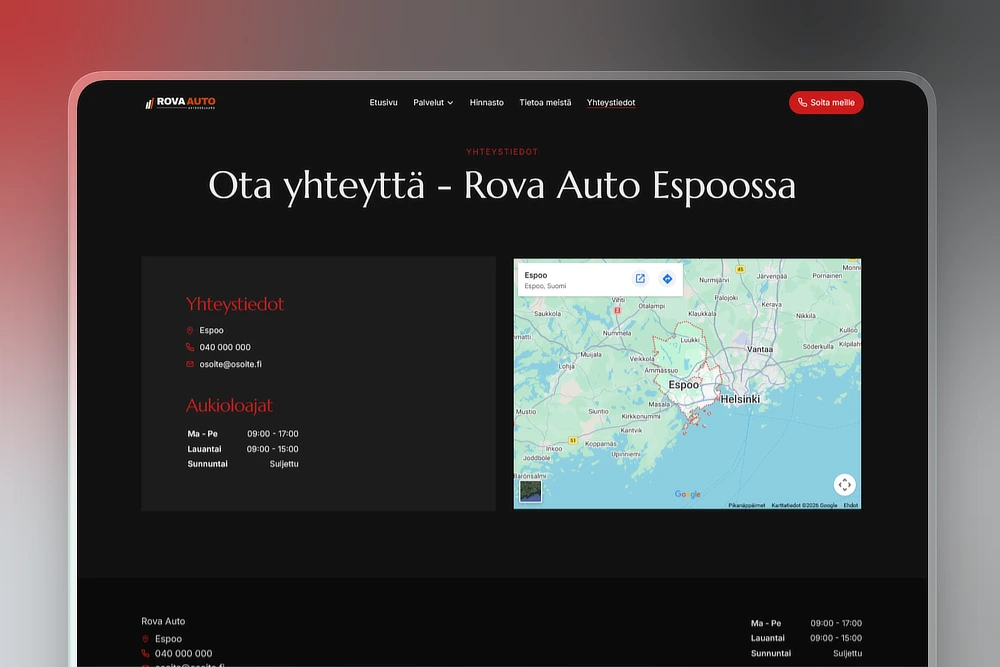Toggle the map's satellite layer thumbnail
Viewport: 1000px width, 667px height.
pyautogui.click(x=531, y=492)
